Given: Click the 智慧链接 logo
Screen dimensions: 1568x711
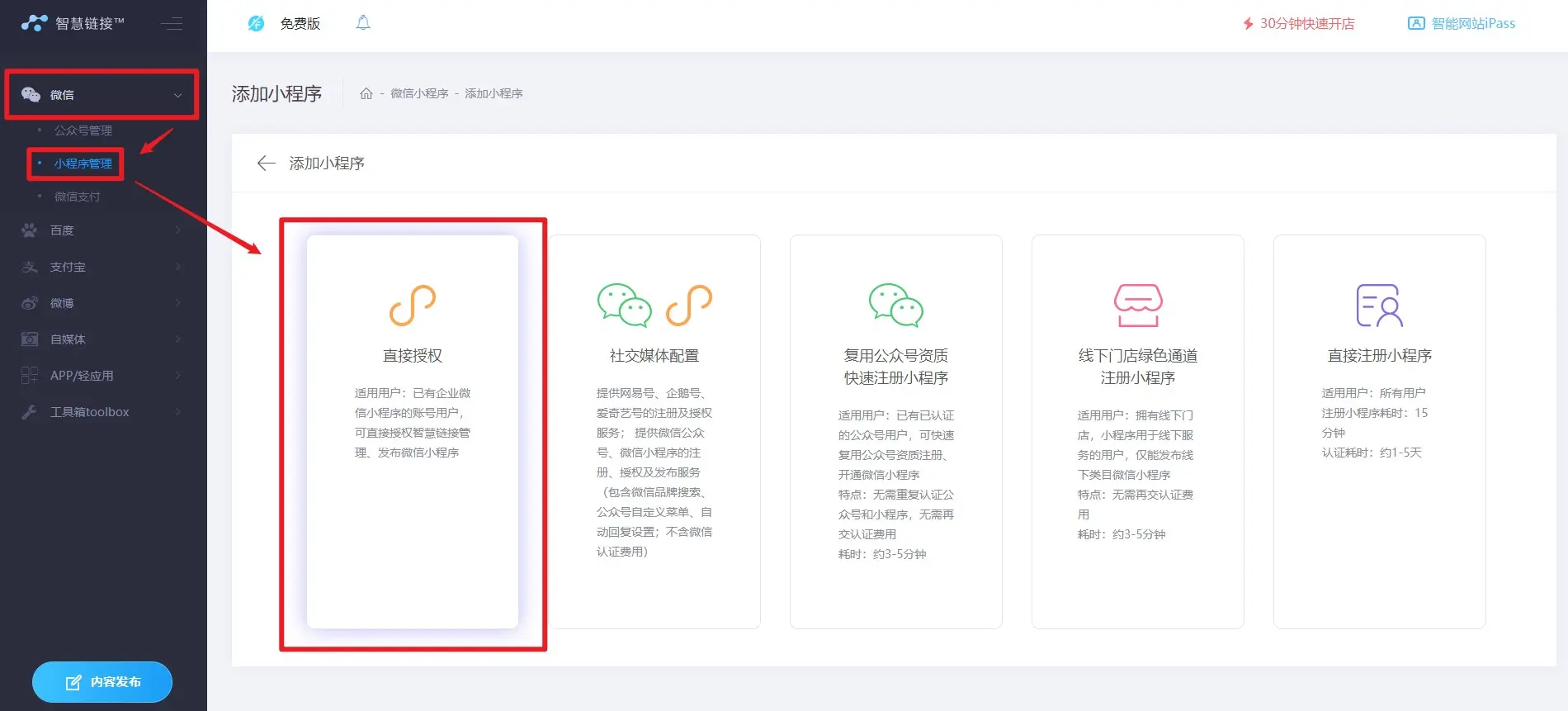Looking at the screenshot, I should click(73, 23).
